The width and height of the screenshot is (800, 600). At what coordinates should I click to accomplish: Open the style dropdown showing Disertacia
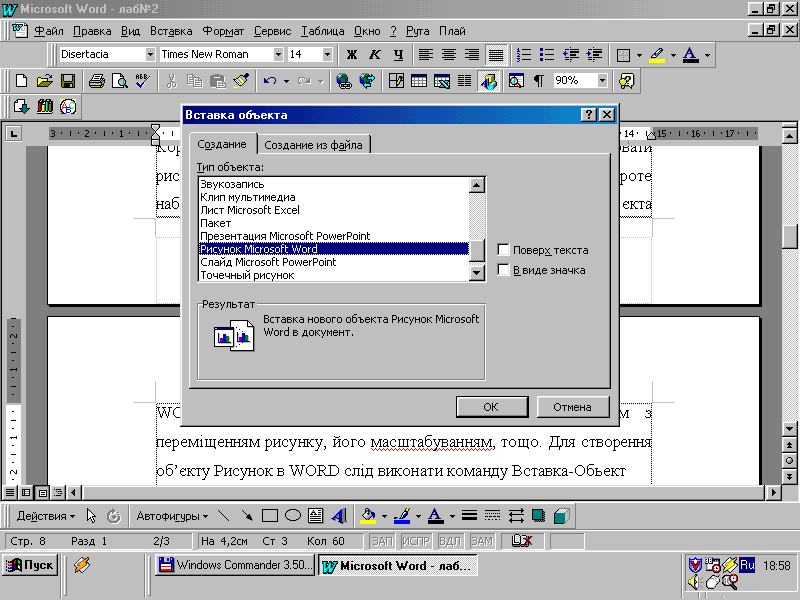pos(150,54)
